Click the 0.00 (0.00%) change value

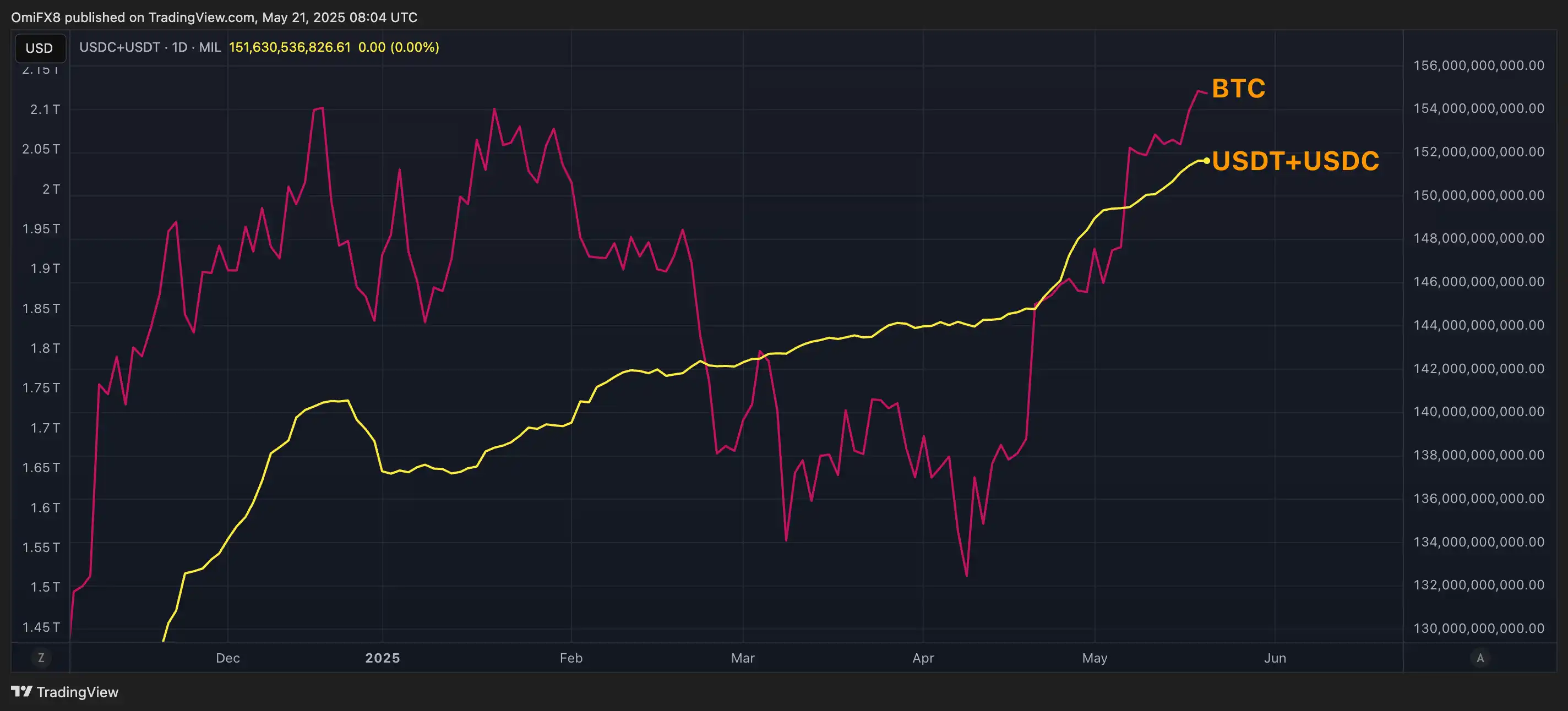[399, 47]
